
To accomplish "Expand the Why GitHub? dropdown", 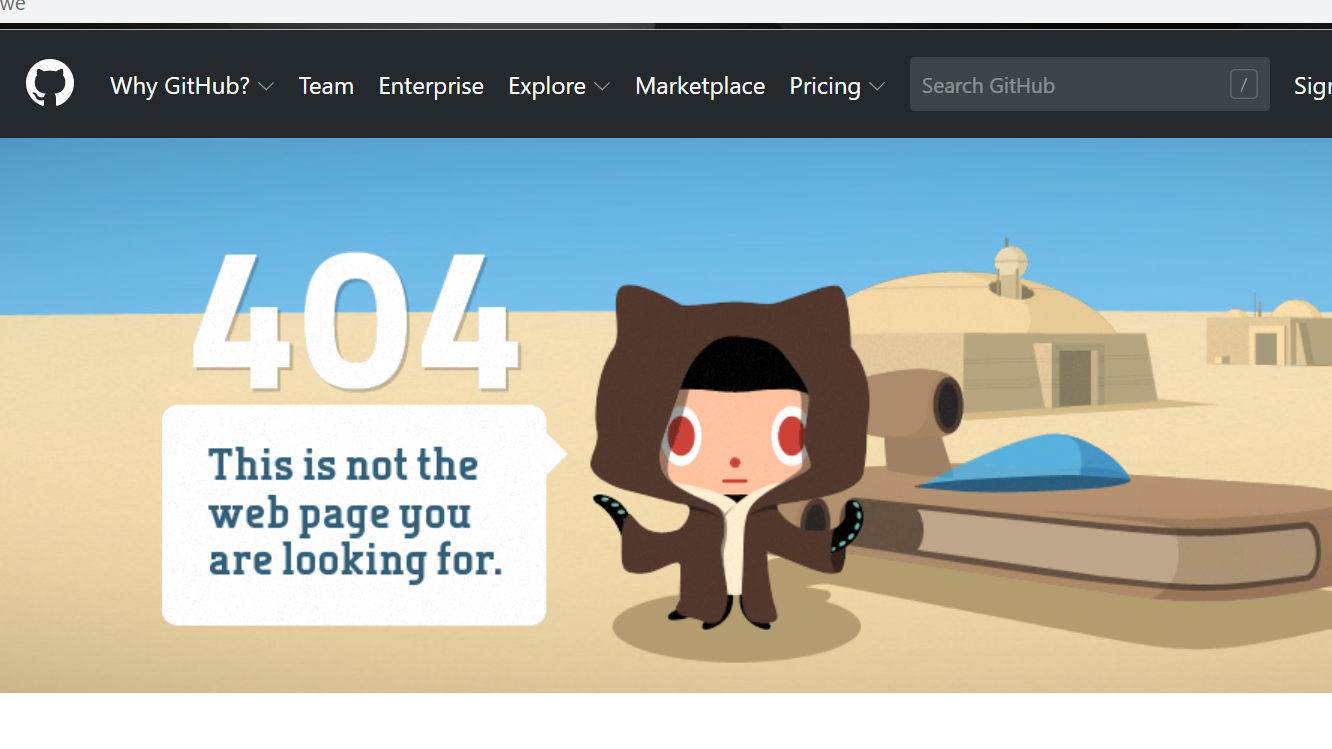I will point(192,86).
